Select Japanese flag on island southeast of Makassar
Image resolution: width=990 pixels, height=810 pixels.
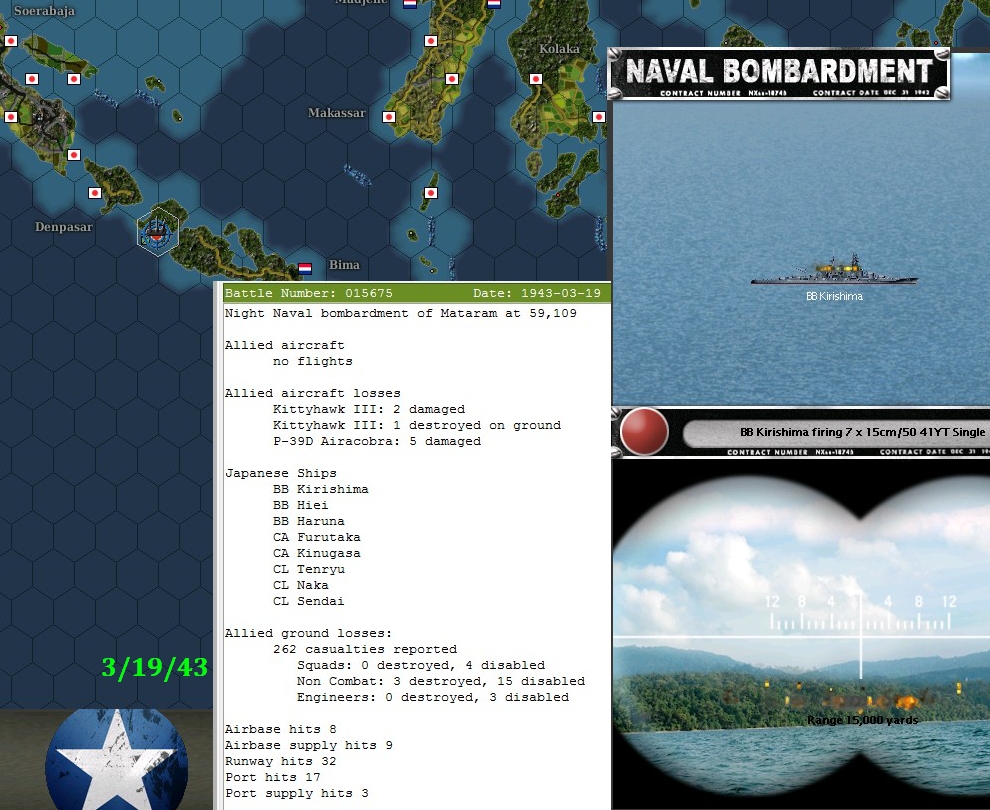[x=431, y=193]
